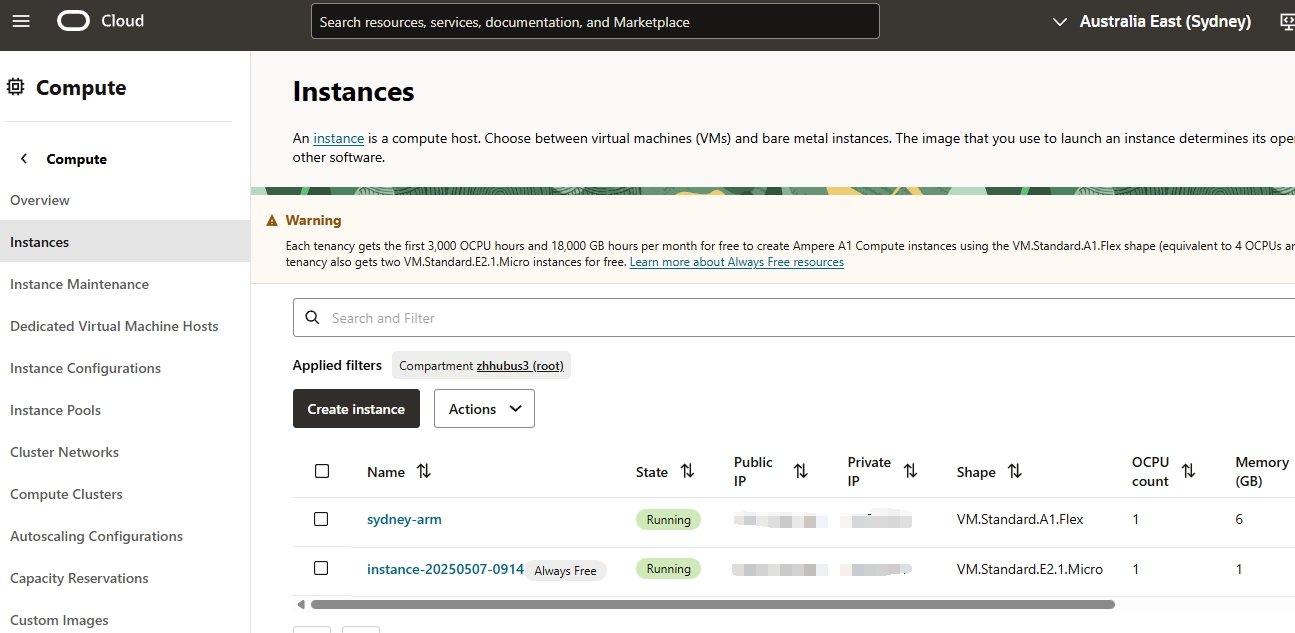Click the Create instance button
The height and width of the screenshot is (633, 1295).
[x=356, y=409]
